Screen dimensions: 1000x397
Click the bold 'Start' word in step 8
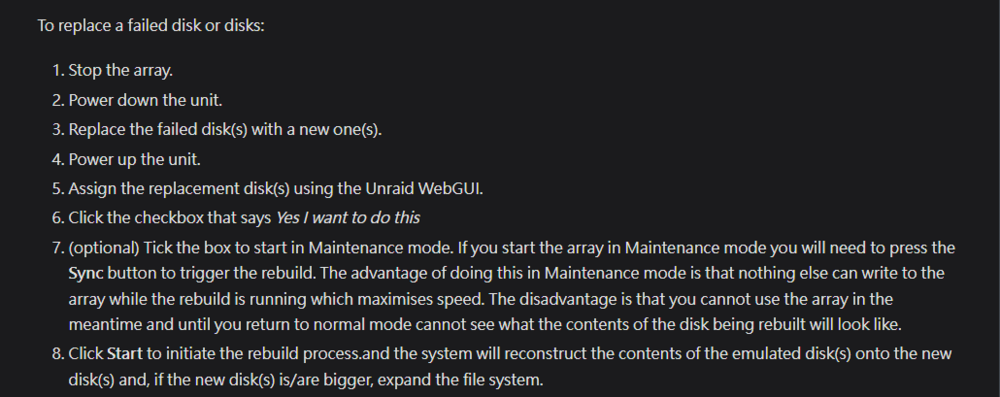click(x=124, y=354)
